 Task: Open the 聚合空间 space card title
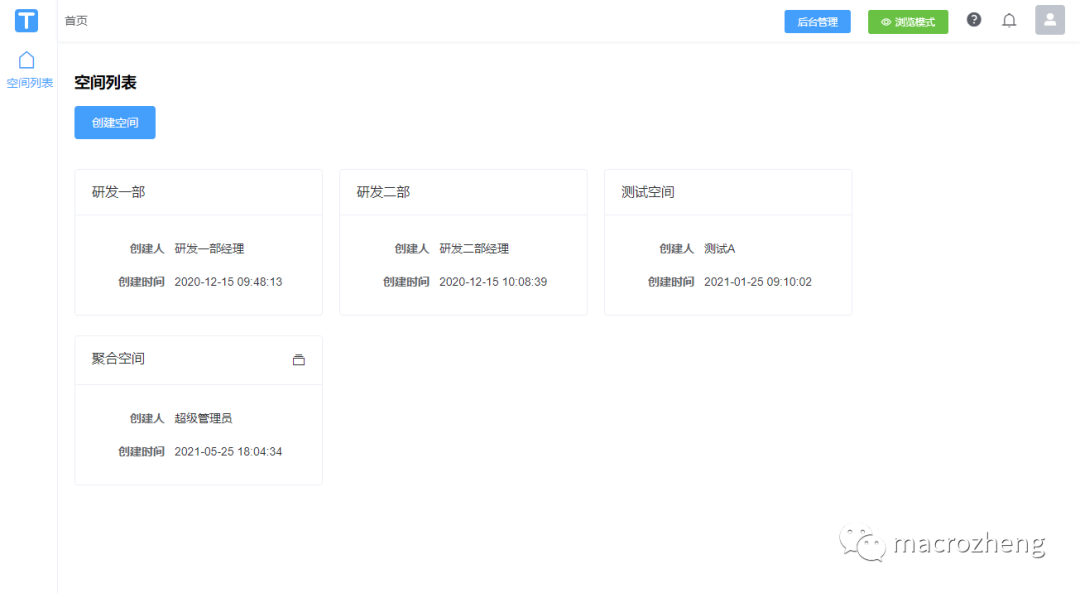118,359
